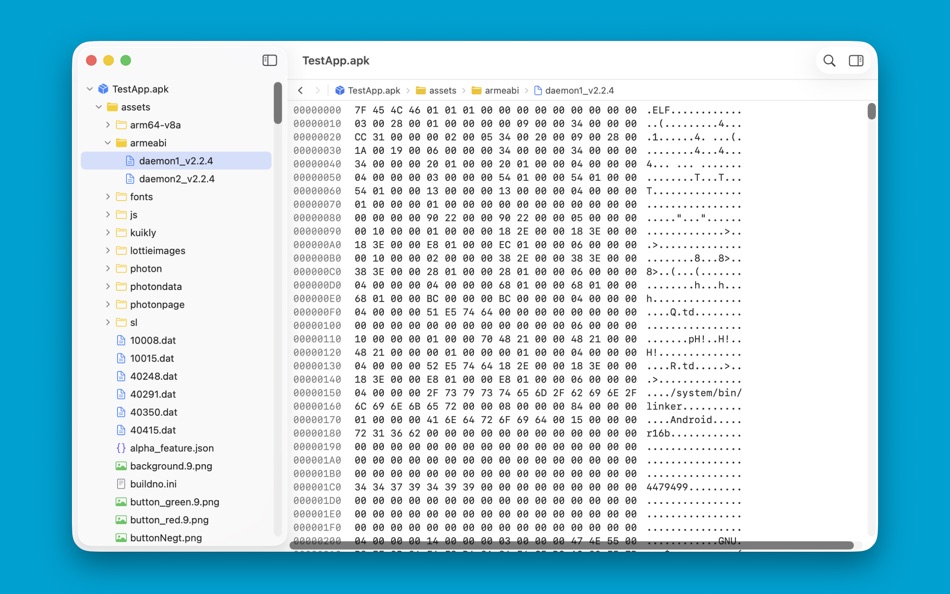Click daemon1_v2.2.4 in the breadcrumb
Screen dimensions: 950x594
pyautogui.click(x=574, y=90)
